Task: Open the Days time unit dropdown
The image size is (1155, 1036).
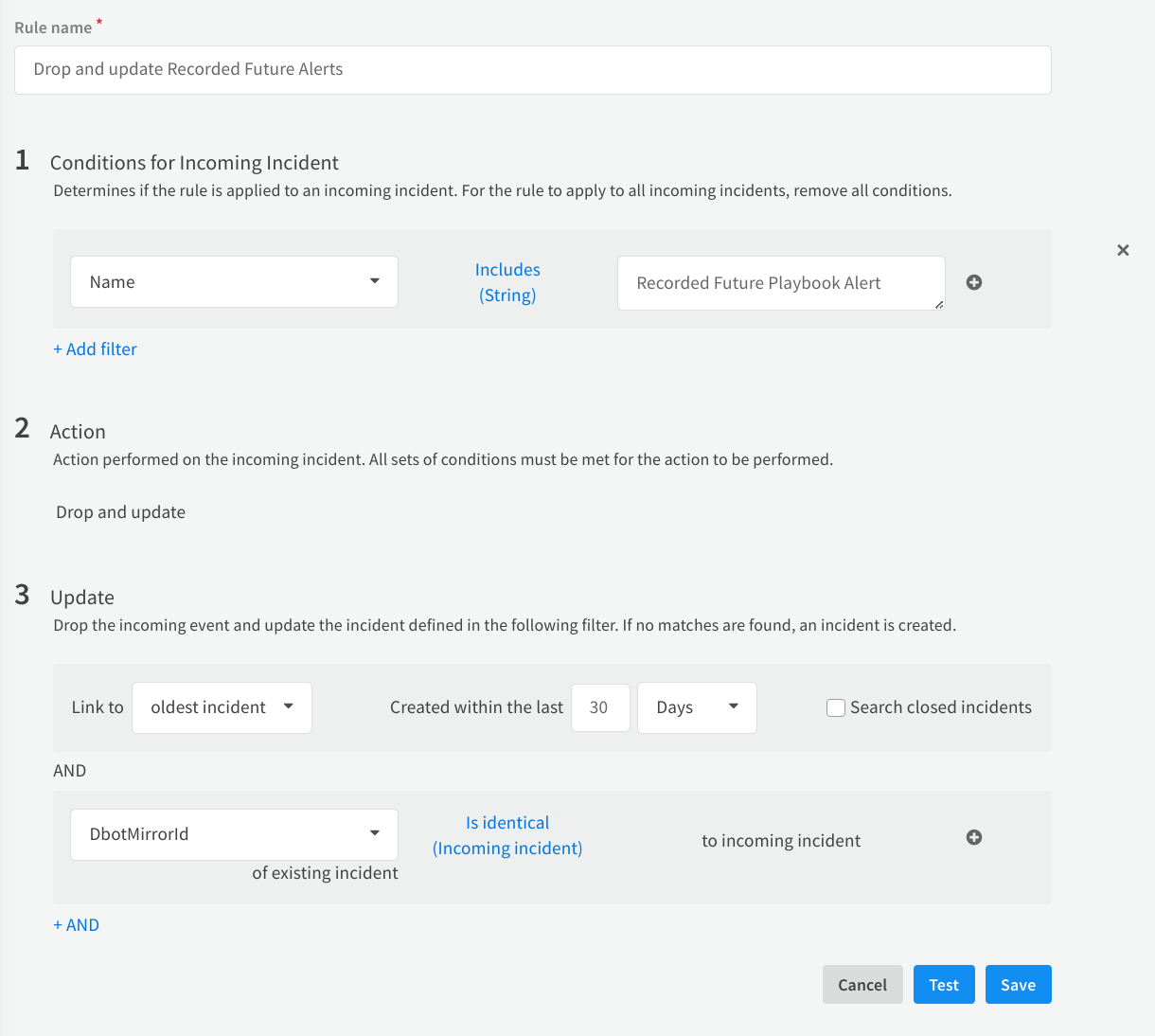Action: pyautogui.click(x=697, y=707)
